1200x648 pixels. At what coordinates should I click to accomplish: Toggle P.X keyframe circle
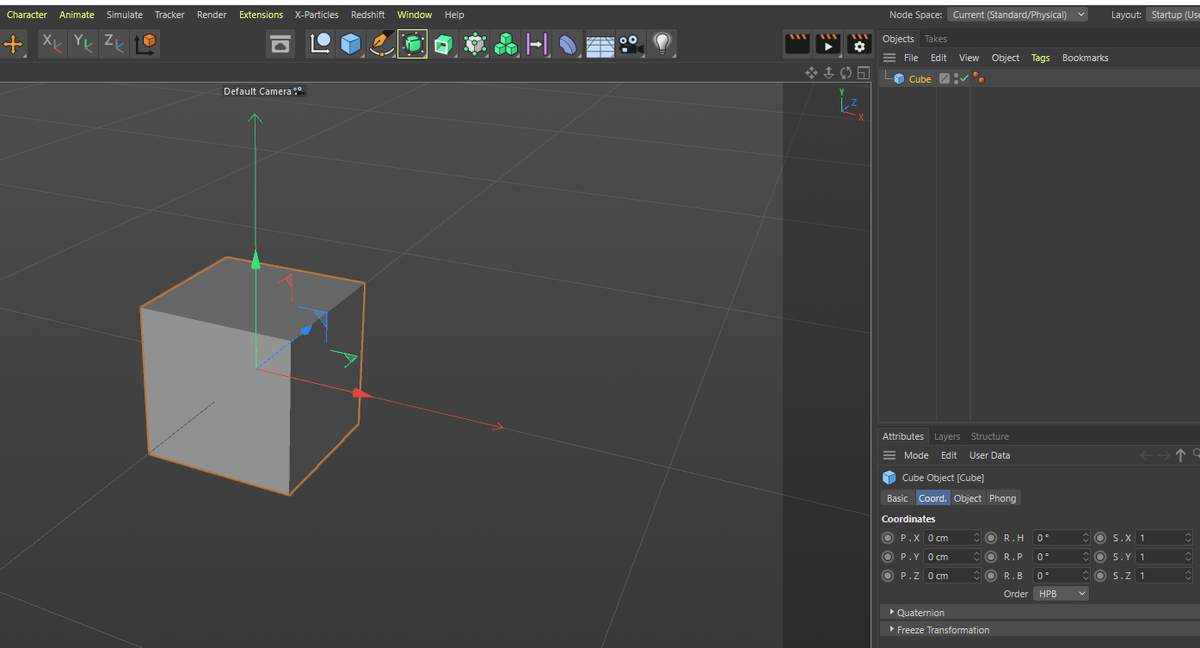888,538
